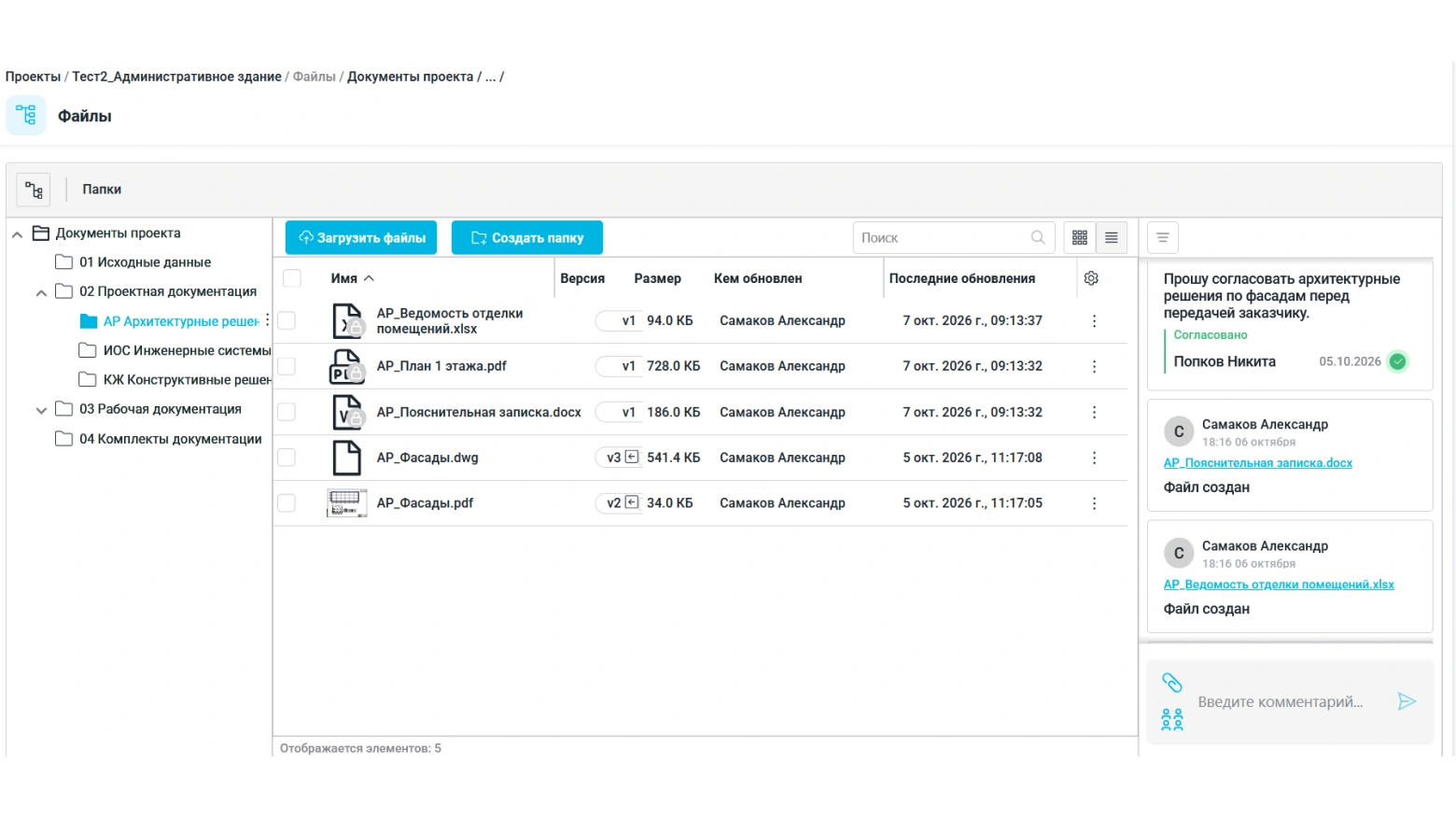Open the three-dot menu for АР_Ведомость отделки помещений.xlsx
The image size is (1456, 819).
pyautogui.click(x=1094, y=320)
